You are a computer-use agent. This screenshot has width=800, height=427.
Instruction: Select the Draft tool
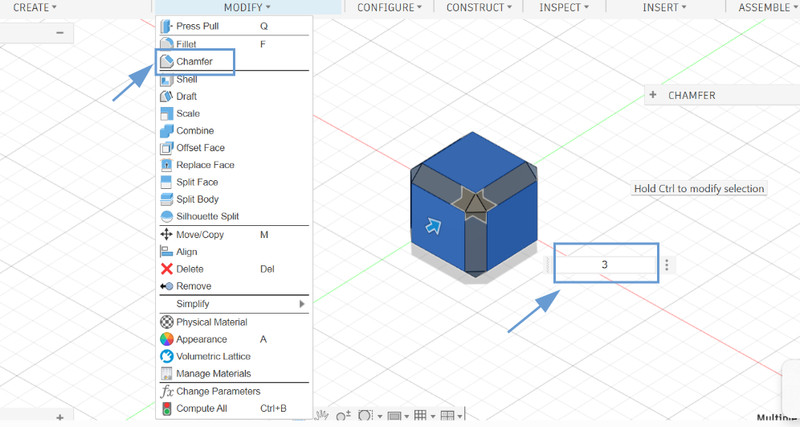(x=234, y=96)
